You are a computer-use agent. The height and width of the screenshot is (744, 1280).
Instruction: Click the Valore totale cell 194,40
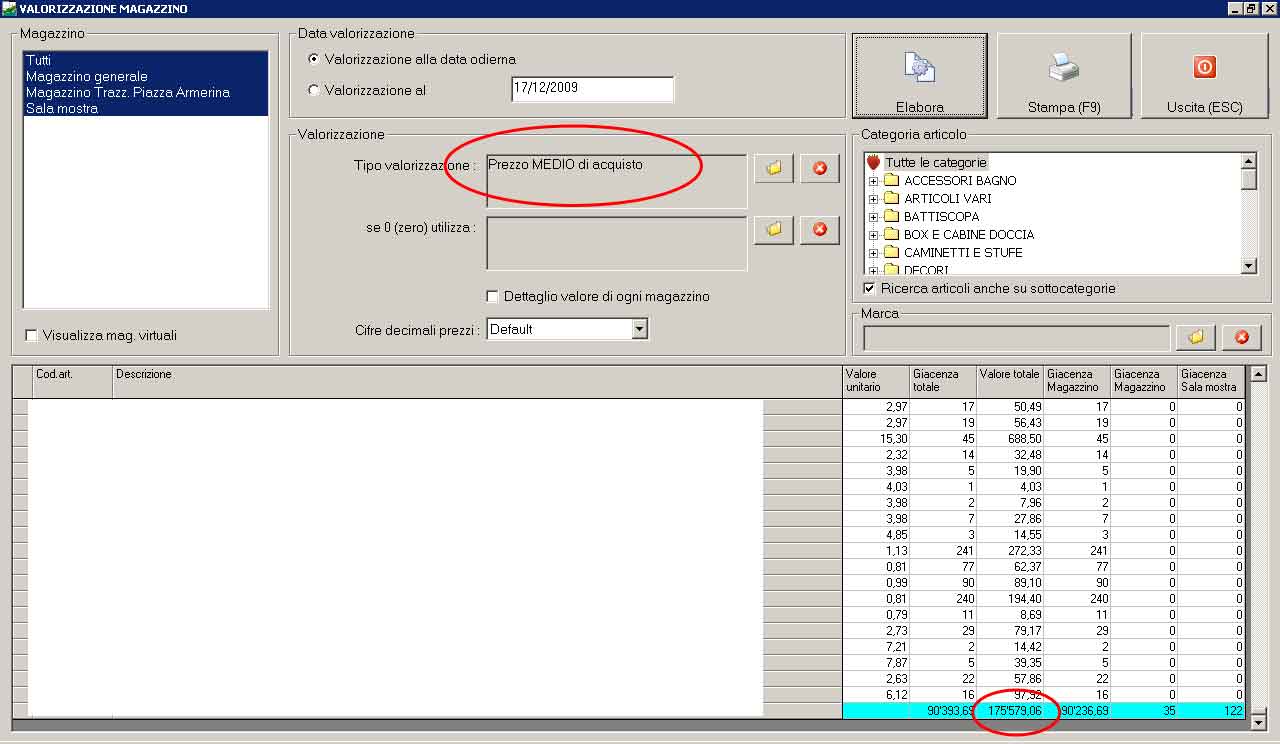pos(1010,599)
